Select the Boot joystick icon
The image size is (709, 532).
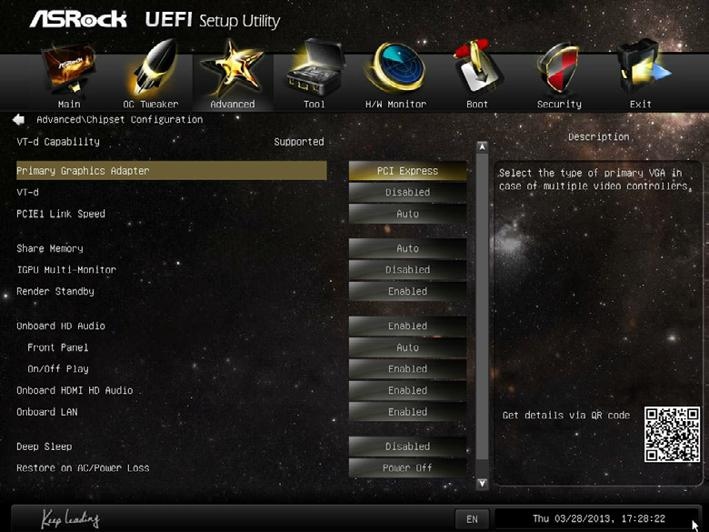click(x=477, y=67)
